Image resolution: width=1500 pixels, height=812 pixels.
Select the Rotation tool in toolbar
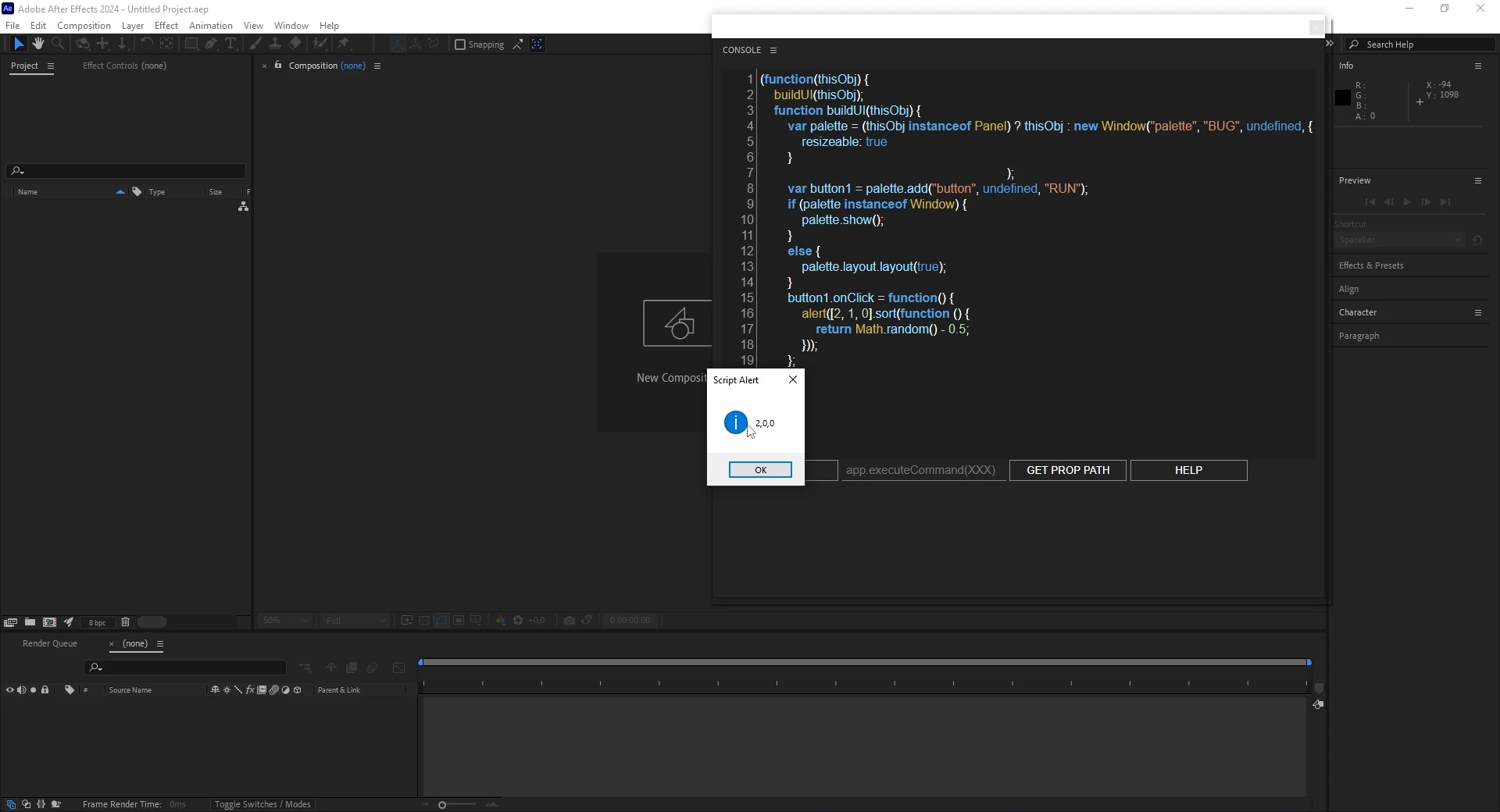point(146,45)
